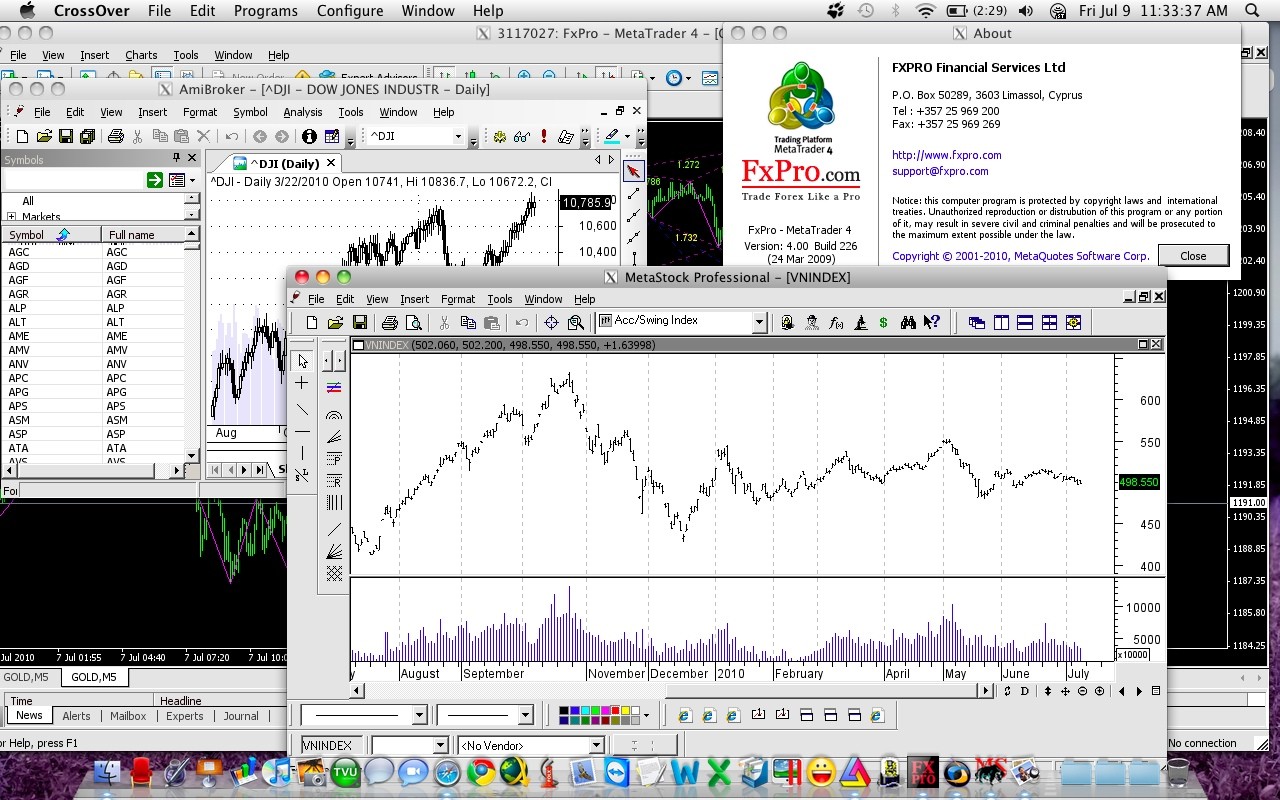This screenshot has height=800, width=1280.
Task: Select the fan lines tool in MetaStock palette
Action: 334,437
